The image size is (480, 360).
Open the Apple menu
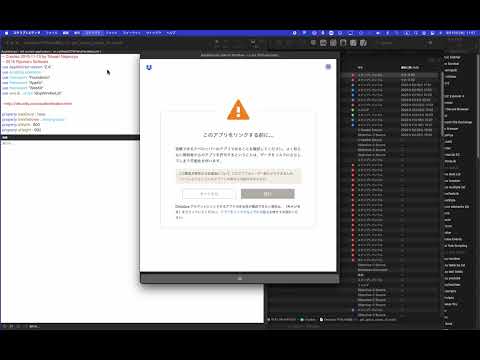coord(6,33)
